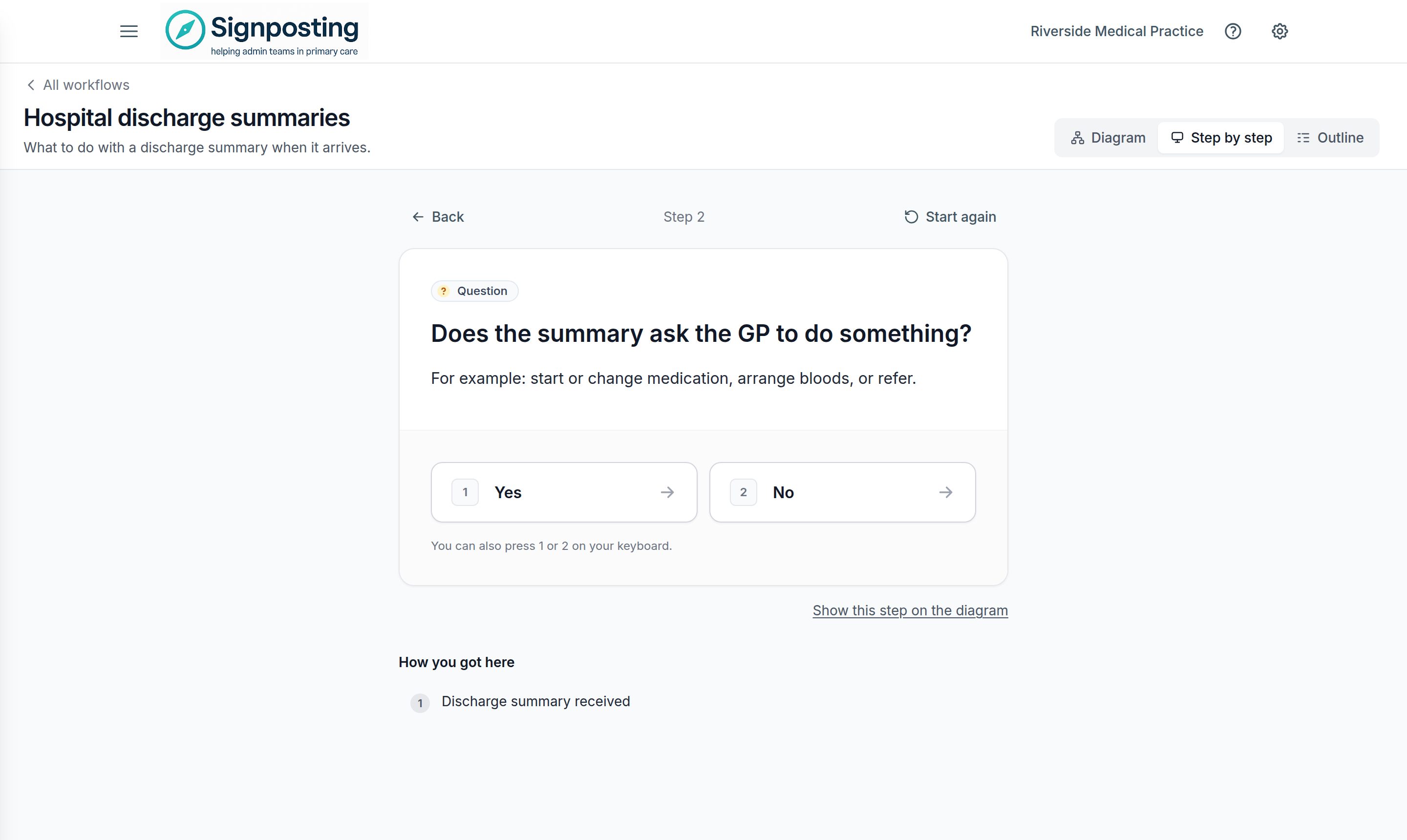Viewport: 1407px width, 840px height.
Task: Answer No to the question
Action: 842,492
